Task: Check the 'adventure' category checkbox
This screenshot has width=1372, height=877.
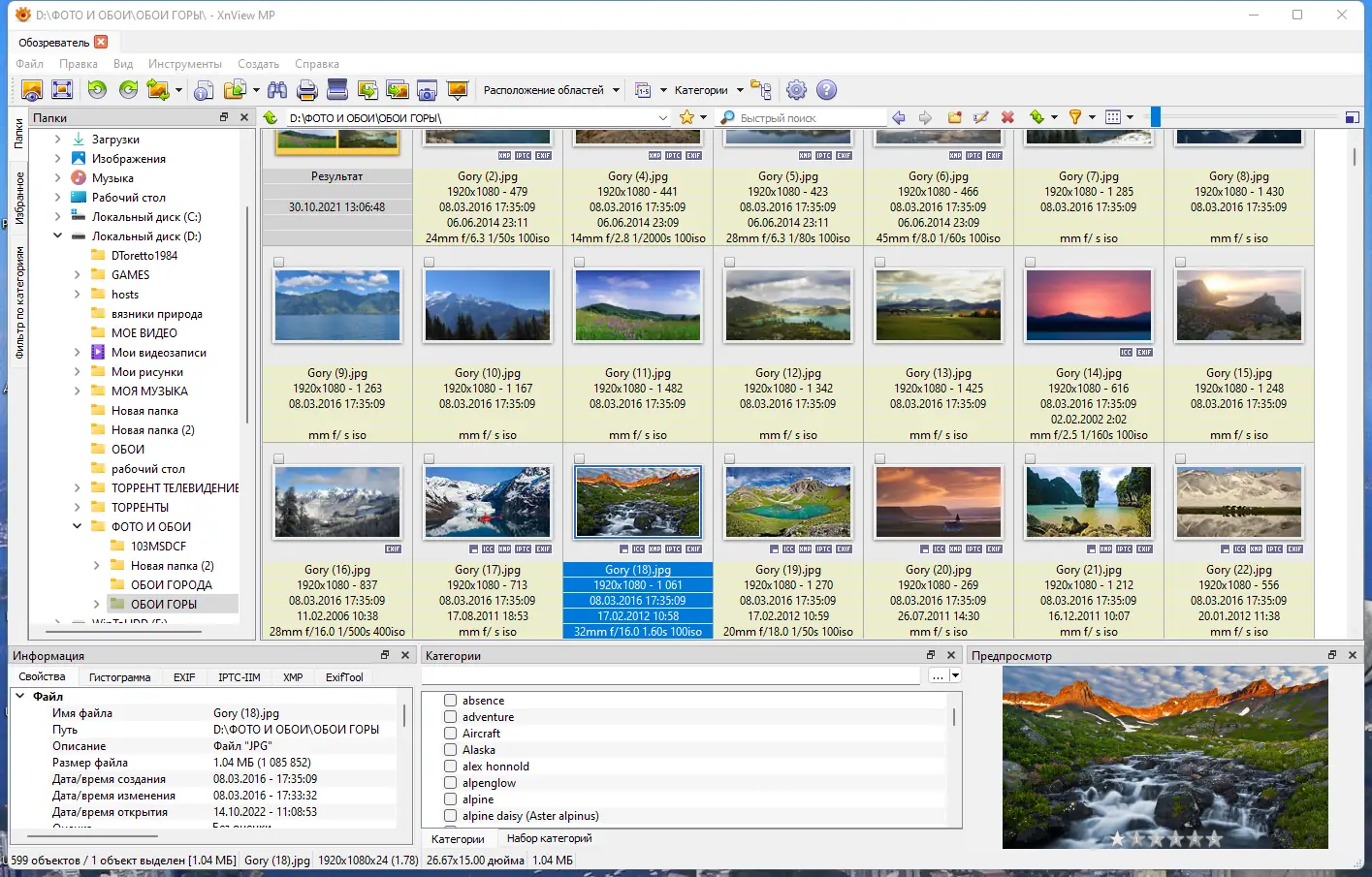Action: click(x=451, y=717)
